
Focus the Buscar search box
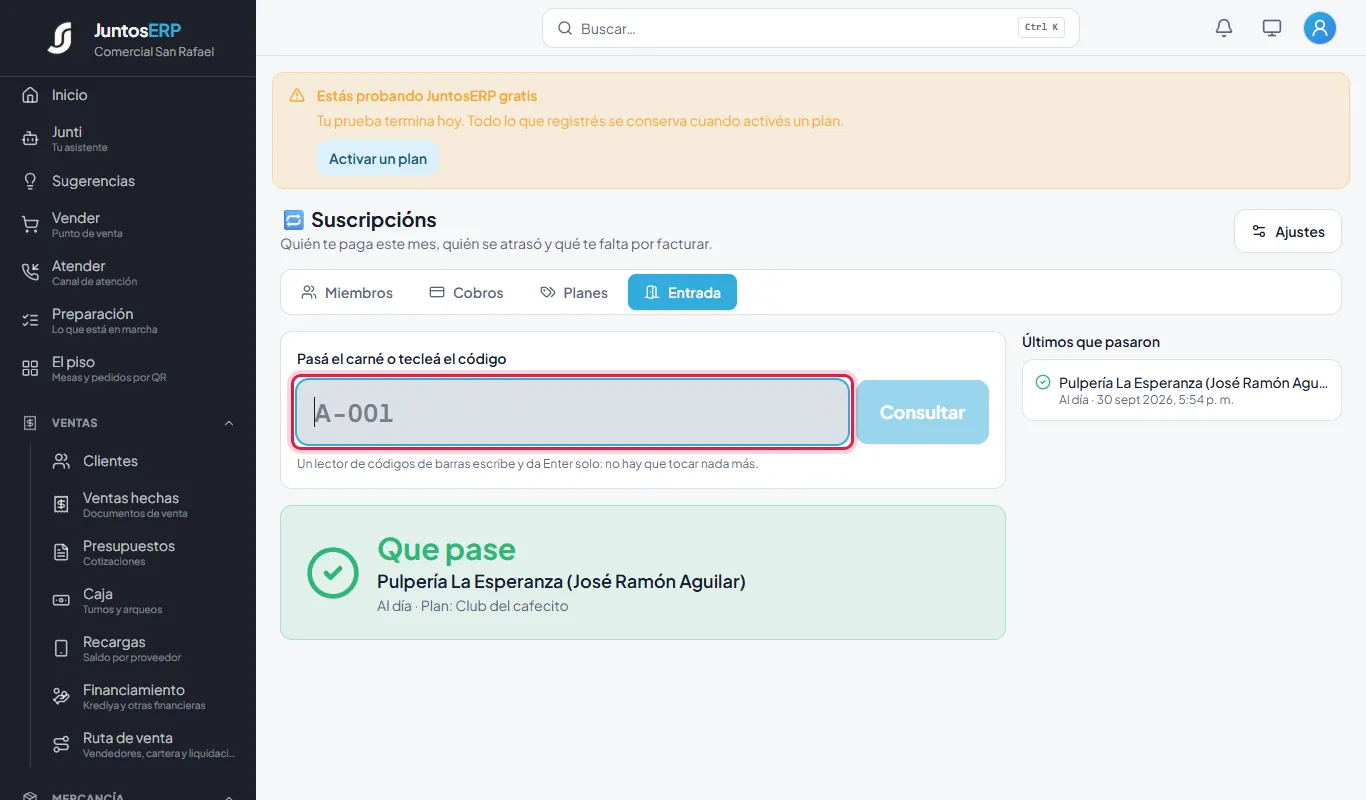point(811,28)
